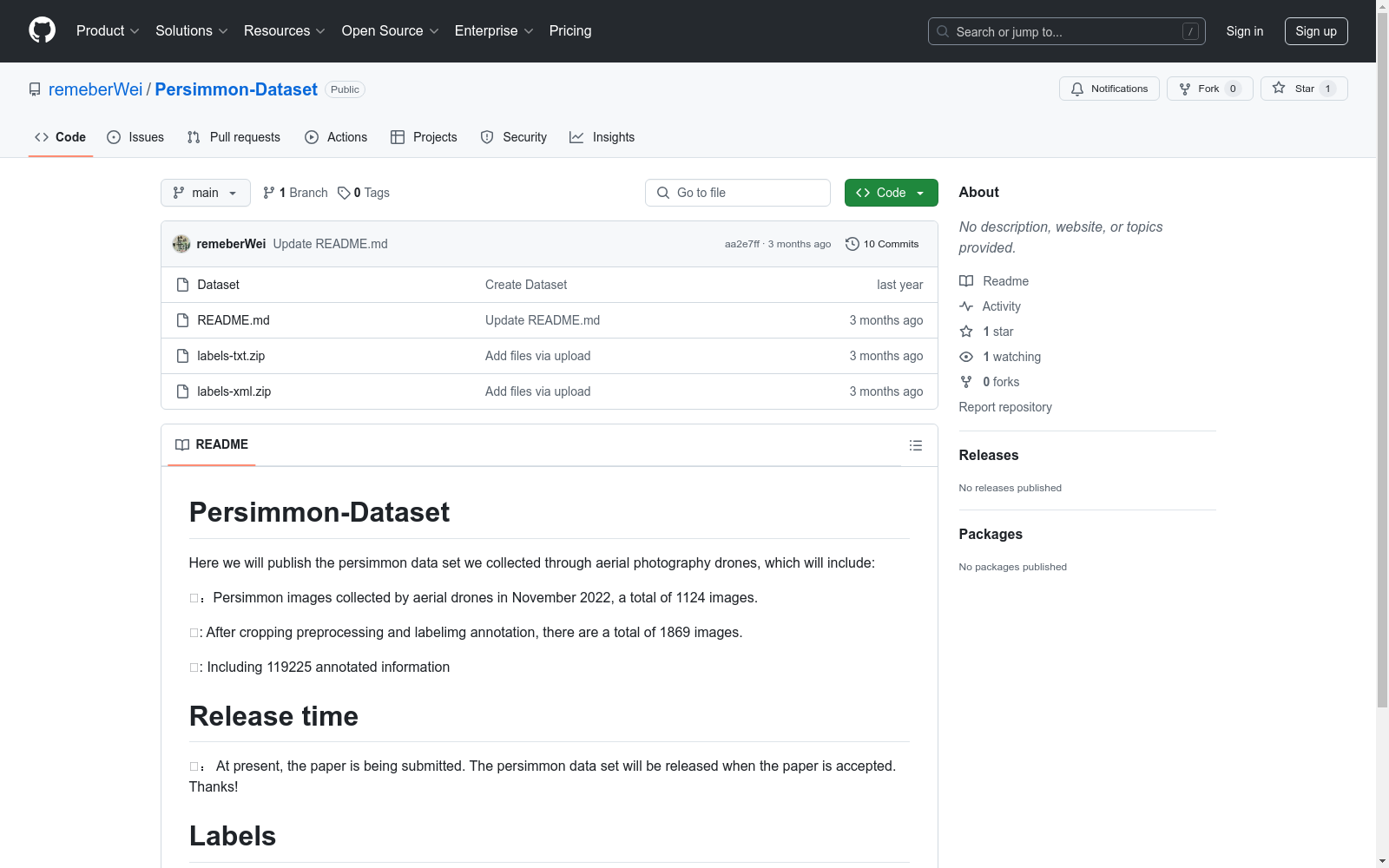This screenshot has width=1389, height=868.
Task: Click the star icon beside 1 star
Action: 966,332
